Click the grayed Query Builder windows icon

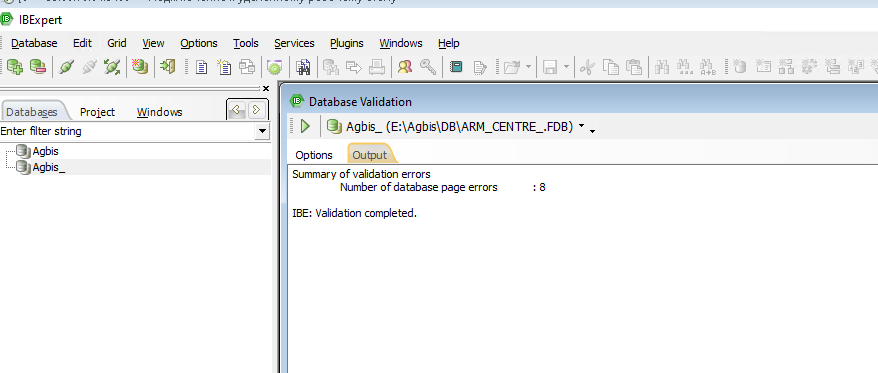click(247, 67)
